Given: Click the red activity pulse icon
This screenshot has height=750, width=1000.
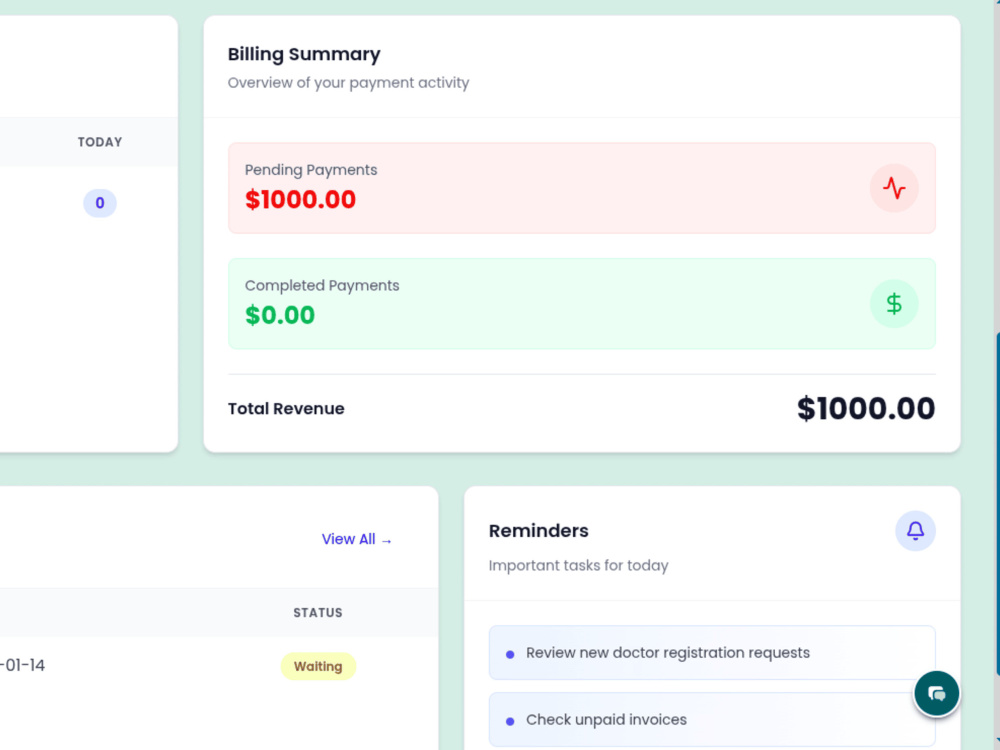Looking at the screenshot, I should pyautogui.click(x=893, y=188).
